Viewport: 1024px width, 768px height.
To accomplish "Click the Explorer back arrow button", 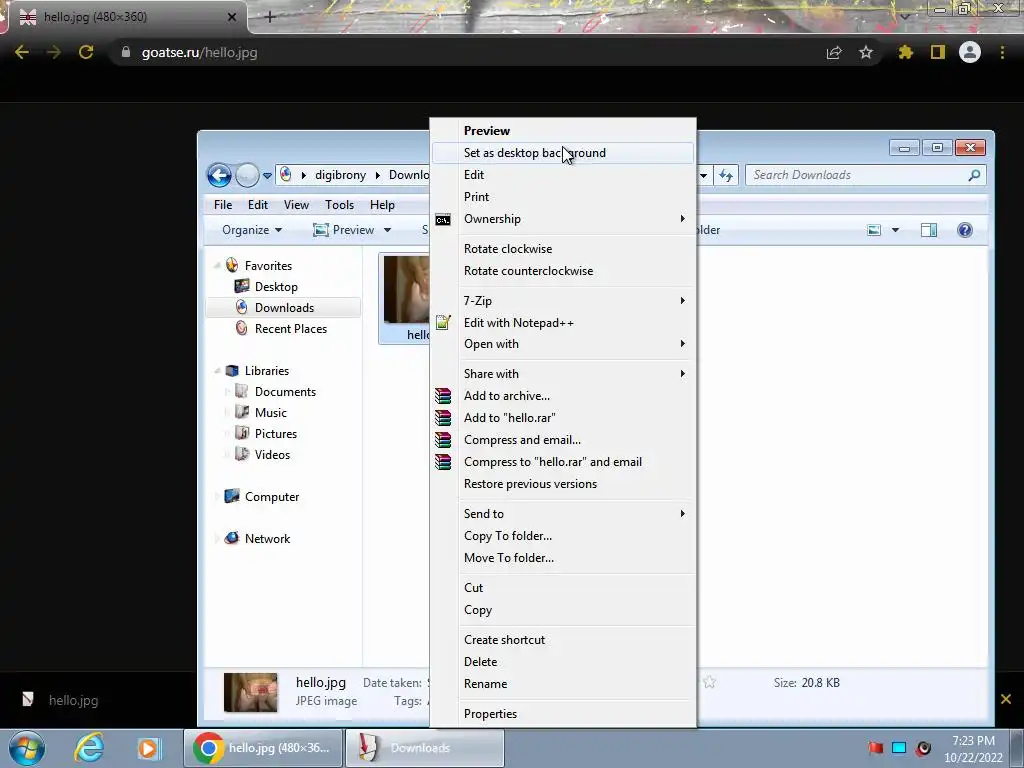I will click(219, 175).
